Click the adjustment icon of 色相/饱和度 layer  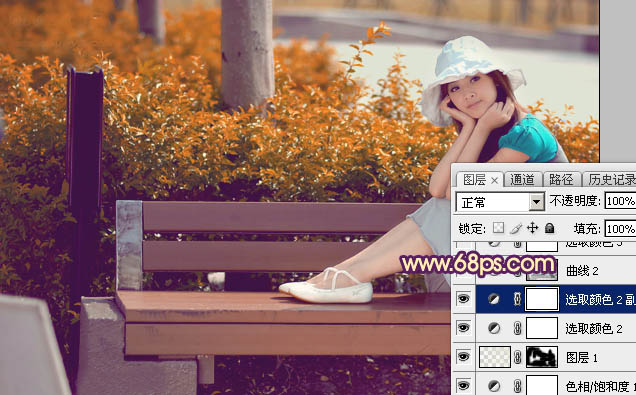click(x=494, y=386)
